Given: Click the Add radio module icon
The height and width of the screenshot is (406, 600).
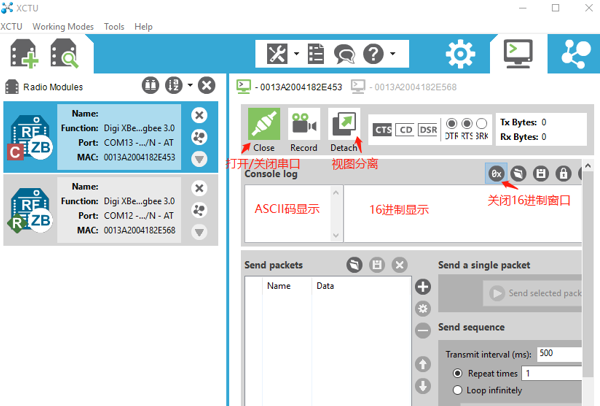Looking at the screenshot, I should (x=24, y=54).
